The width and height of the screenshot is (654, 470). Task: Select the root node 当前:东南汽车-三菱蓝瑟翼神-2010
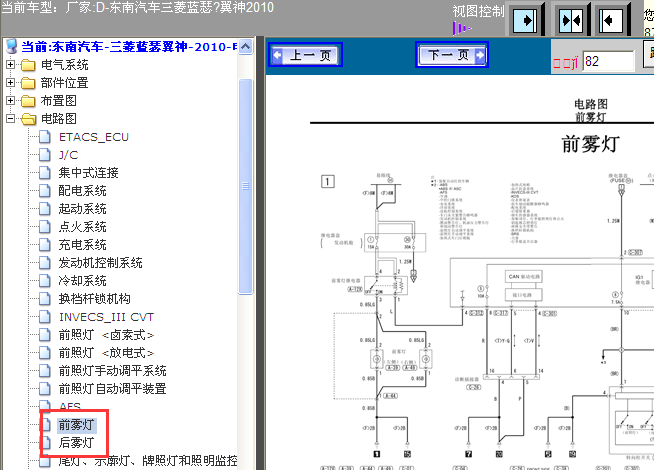[129, 47]
